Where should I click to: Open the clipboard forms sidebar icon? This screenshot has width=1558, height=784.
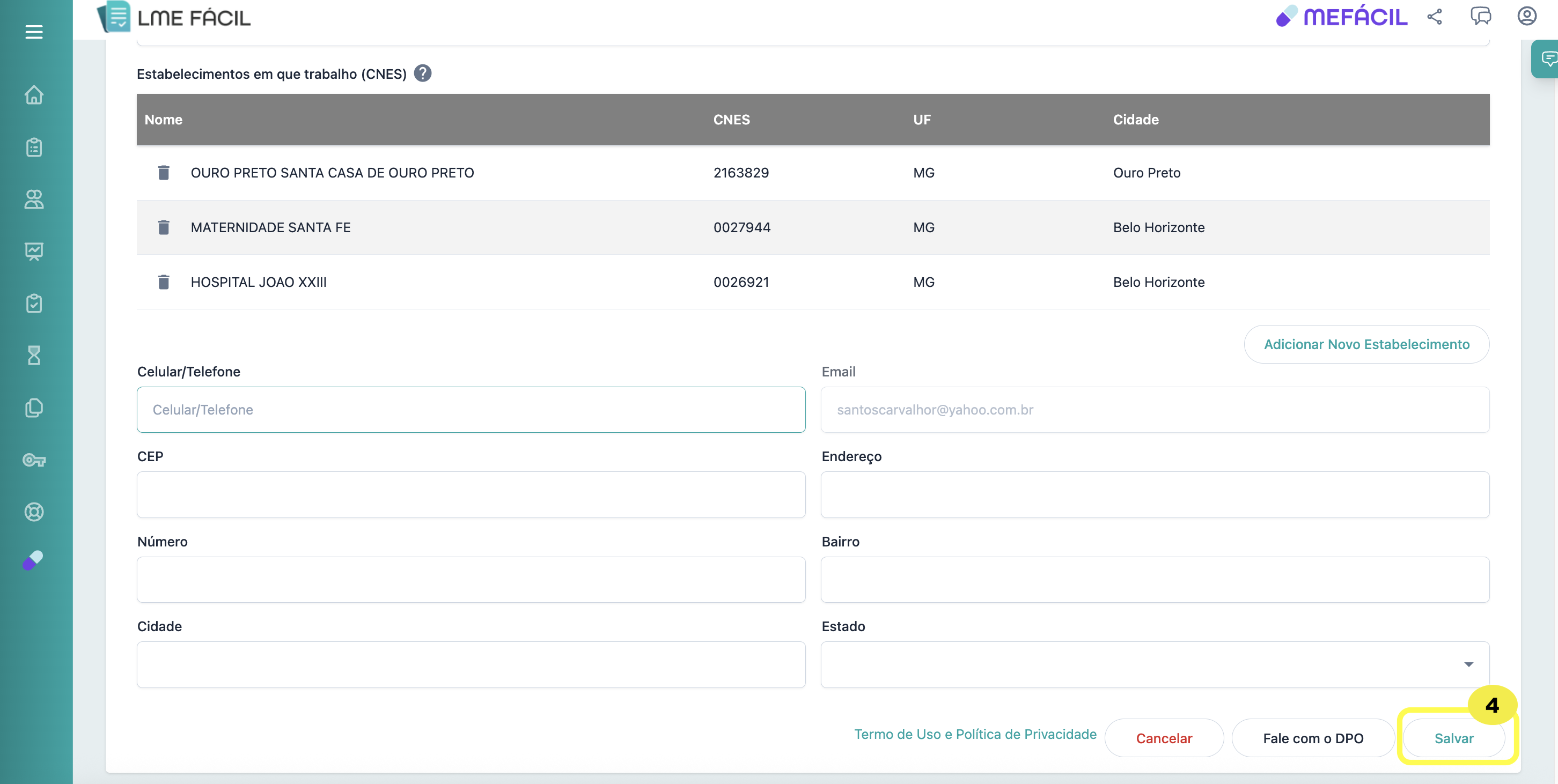point(34,147)
